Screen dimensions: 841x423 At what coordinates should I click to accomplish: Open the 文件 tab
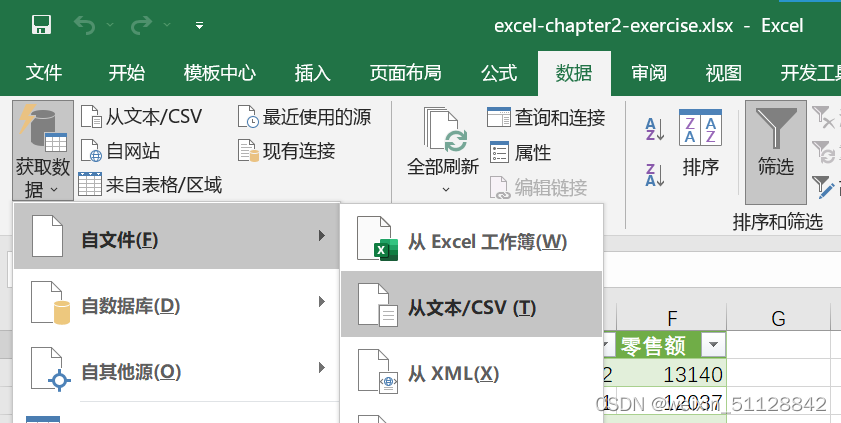[x=43, y=73]
